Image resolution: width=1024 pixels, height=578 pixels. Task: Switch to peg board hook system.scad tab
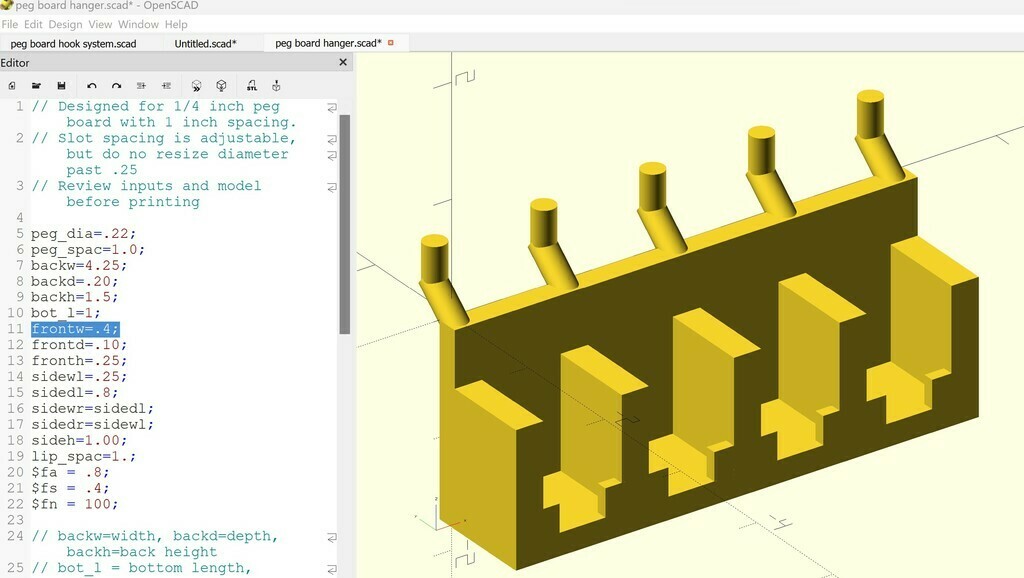(73, 43)
